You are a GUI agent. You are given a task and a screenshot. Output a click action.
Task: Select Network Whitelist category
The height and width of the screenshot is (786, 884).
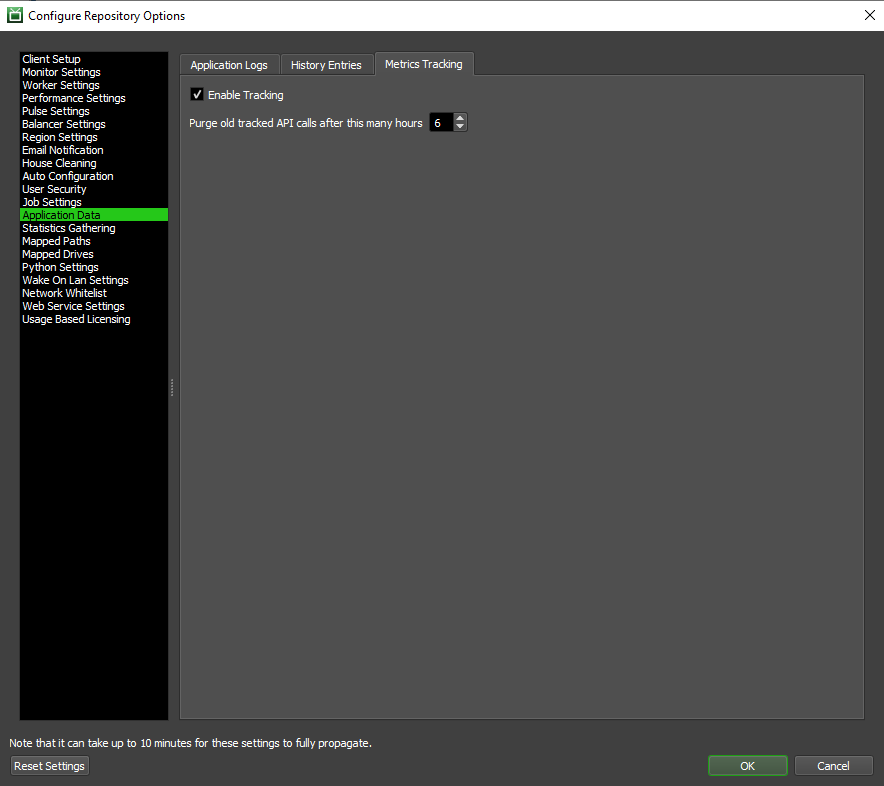[x=94, y=293]
